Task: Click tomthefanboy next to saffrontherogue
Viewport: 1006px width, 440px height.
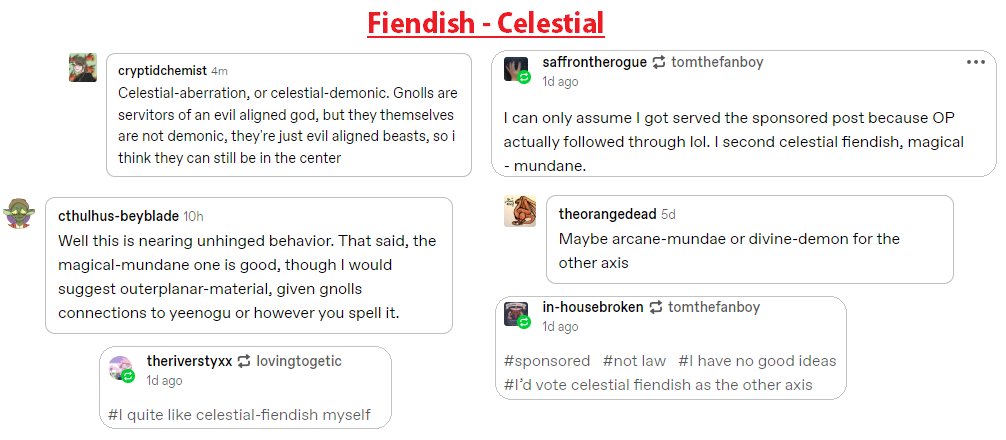Action: (x=717, y=63)
